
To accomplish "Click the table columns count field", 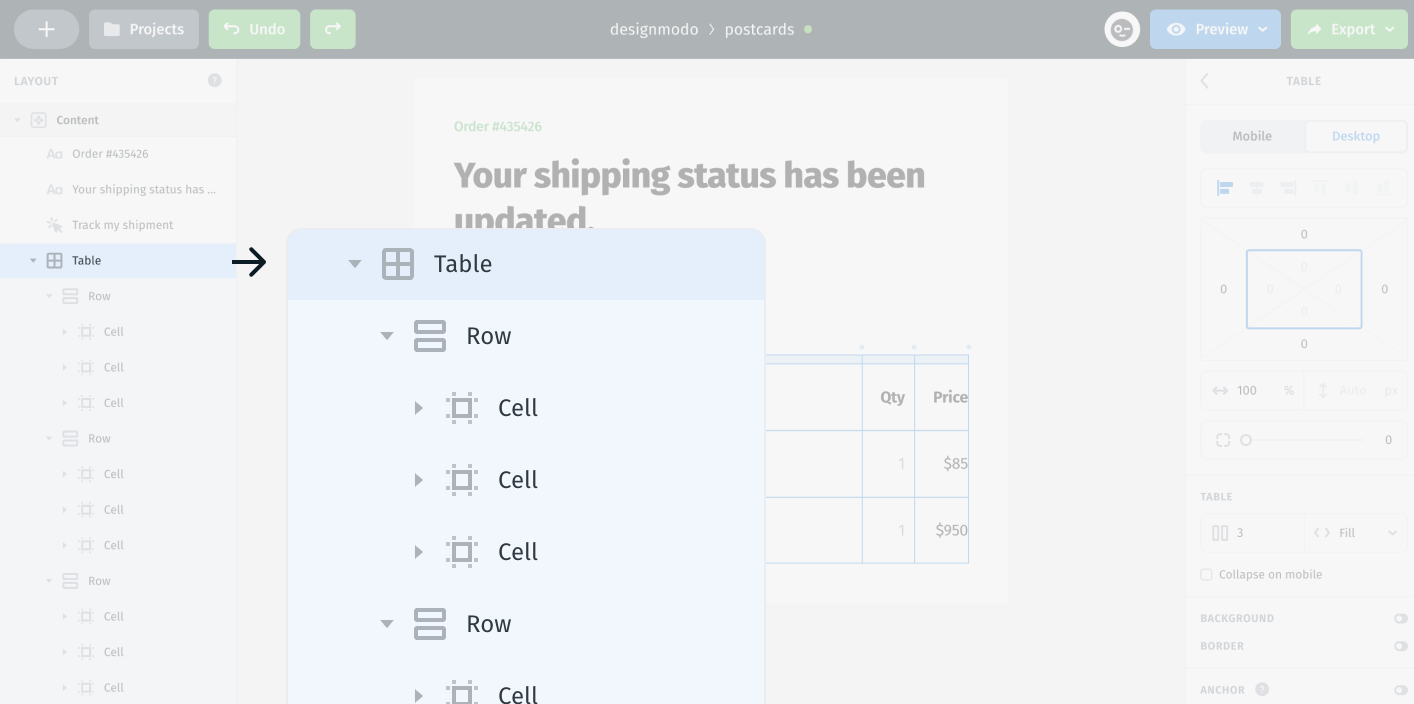I will tap(1253, 533).
